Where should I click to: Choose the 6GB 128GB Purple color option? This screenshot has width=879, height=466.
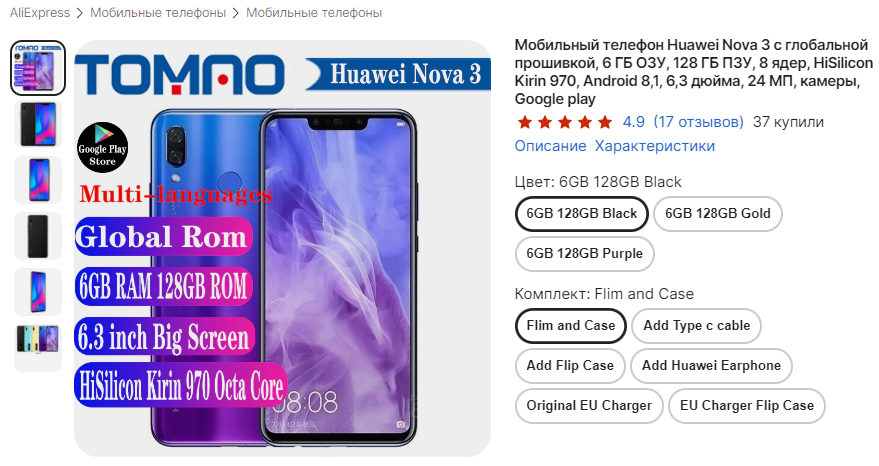pyautogui.click(x=584, y=253)
